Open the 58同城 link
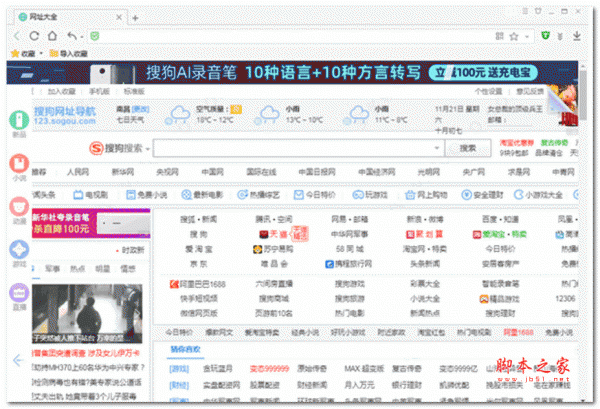 tap(349, 249)
